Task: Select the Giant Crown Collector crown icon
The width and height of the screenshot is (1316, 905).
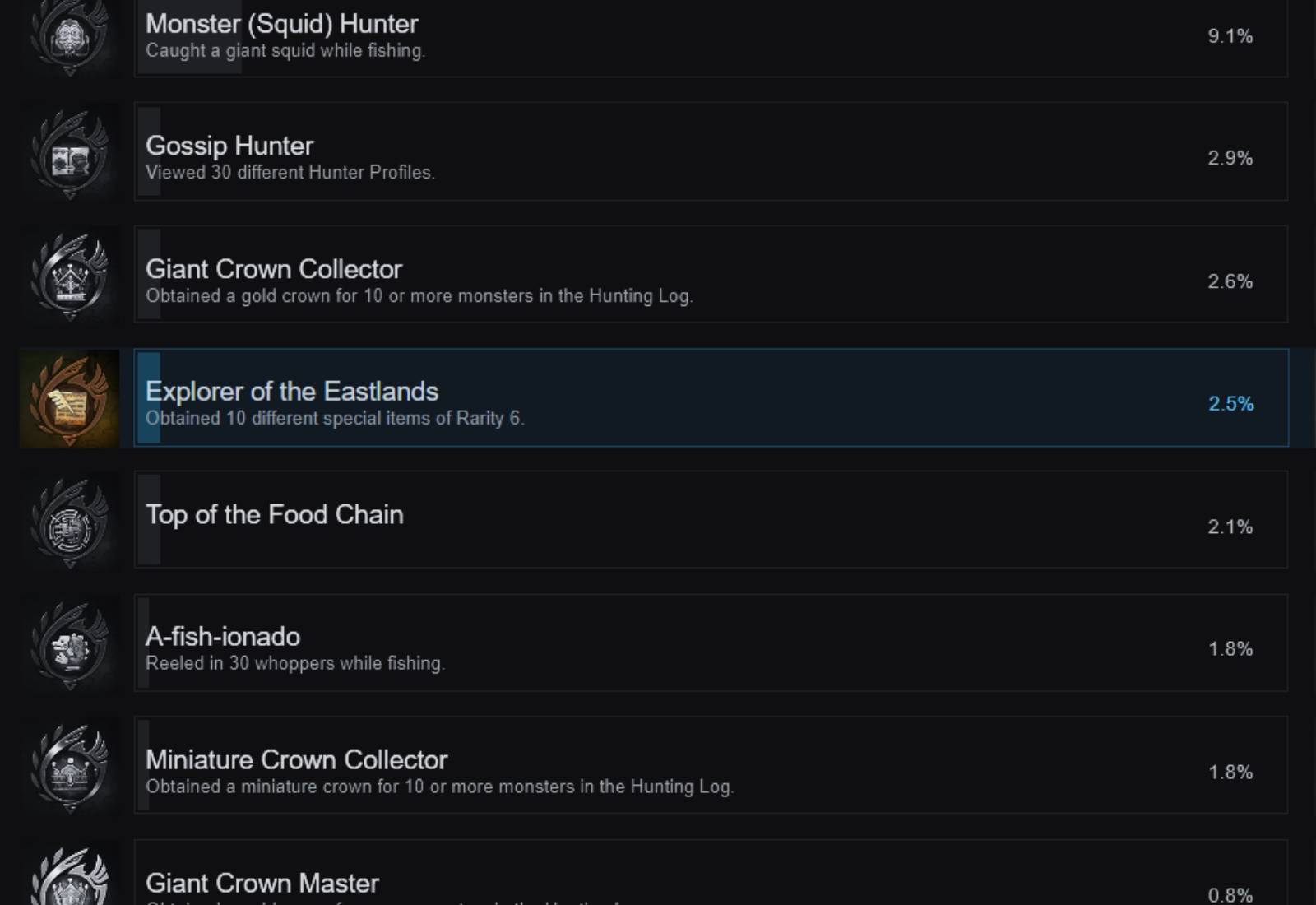Action: (x=69, y=275)
